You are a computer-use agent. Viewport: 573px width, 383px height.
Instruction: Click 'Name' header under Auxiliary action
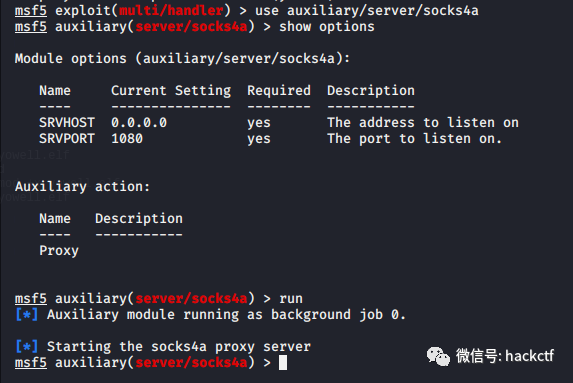coord(55,219)
